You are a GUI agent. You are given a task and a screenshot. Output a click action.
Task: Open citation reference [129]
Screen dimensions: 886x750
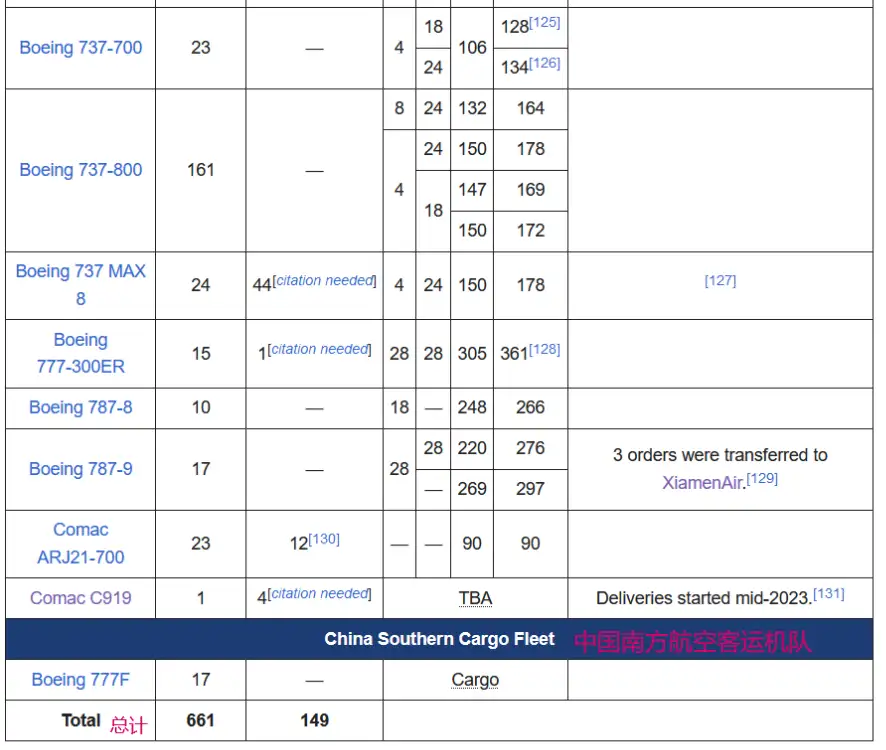click(x=762, y=479)
